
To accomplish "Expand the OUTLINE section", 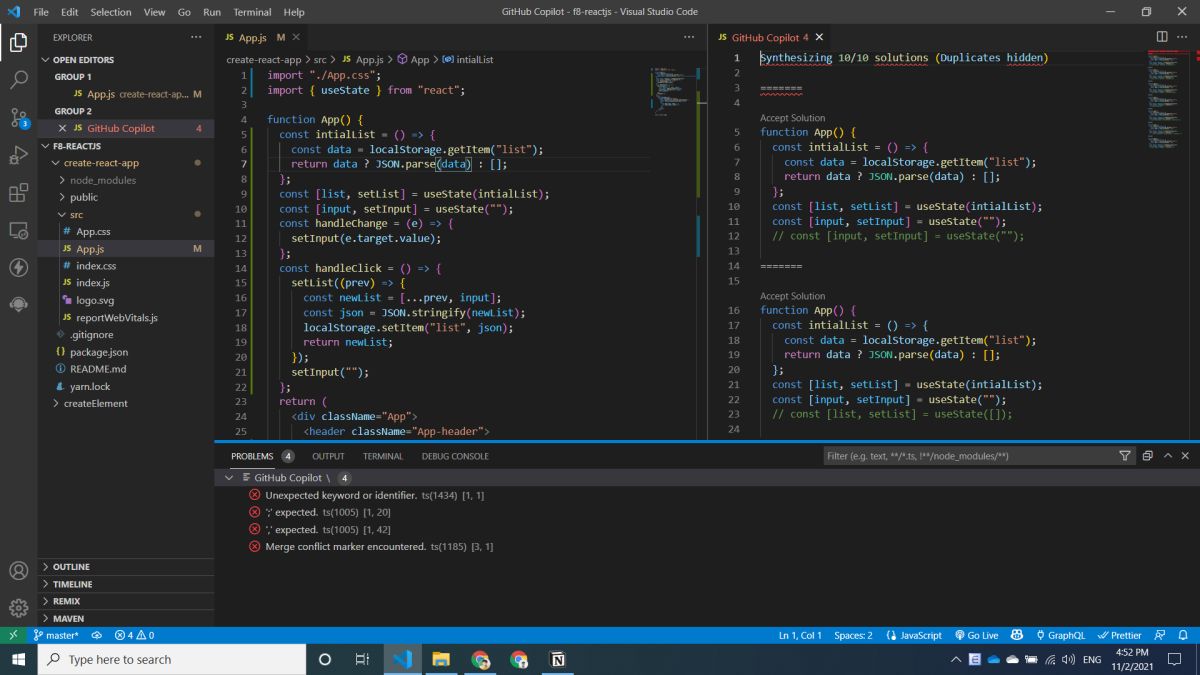I will (x=71, y=567).
